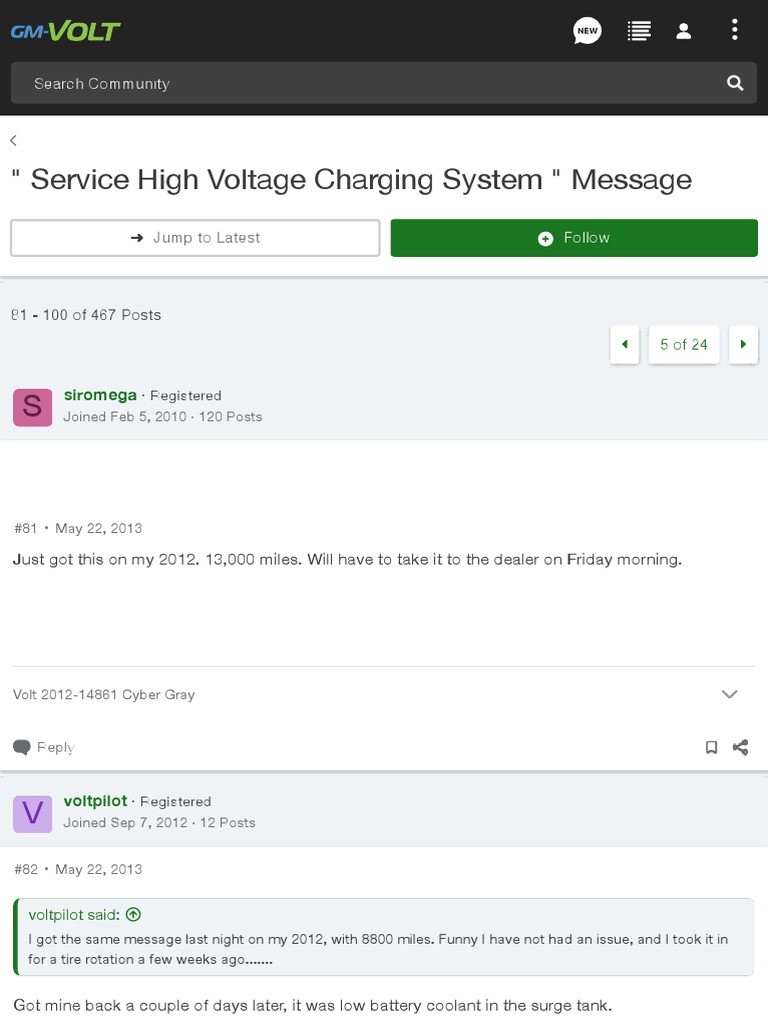Go to previous page of posts

click(625, 344)
